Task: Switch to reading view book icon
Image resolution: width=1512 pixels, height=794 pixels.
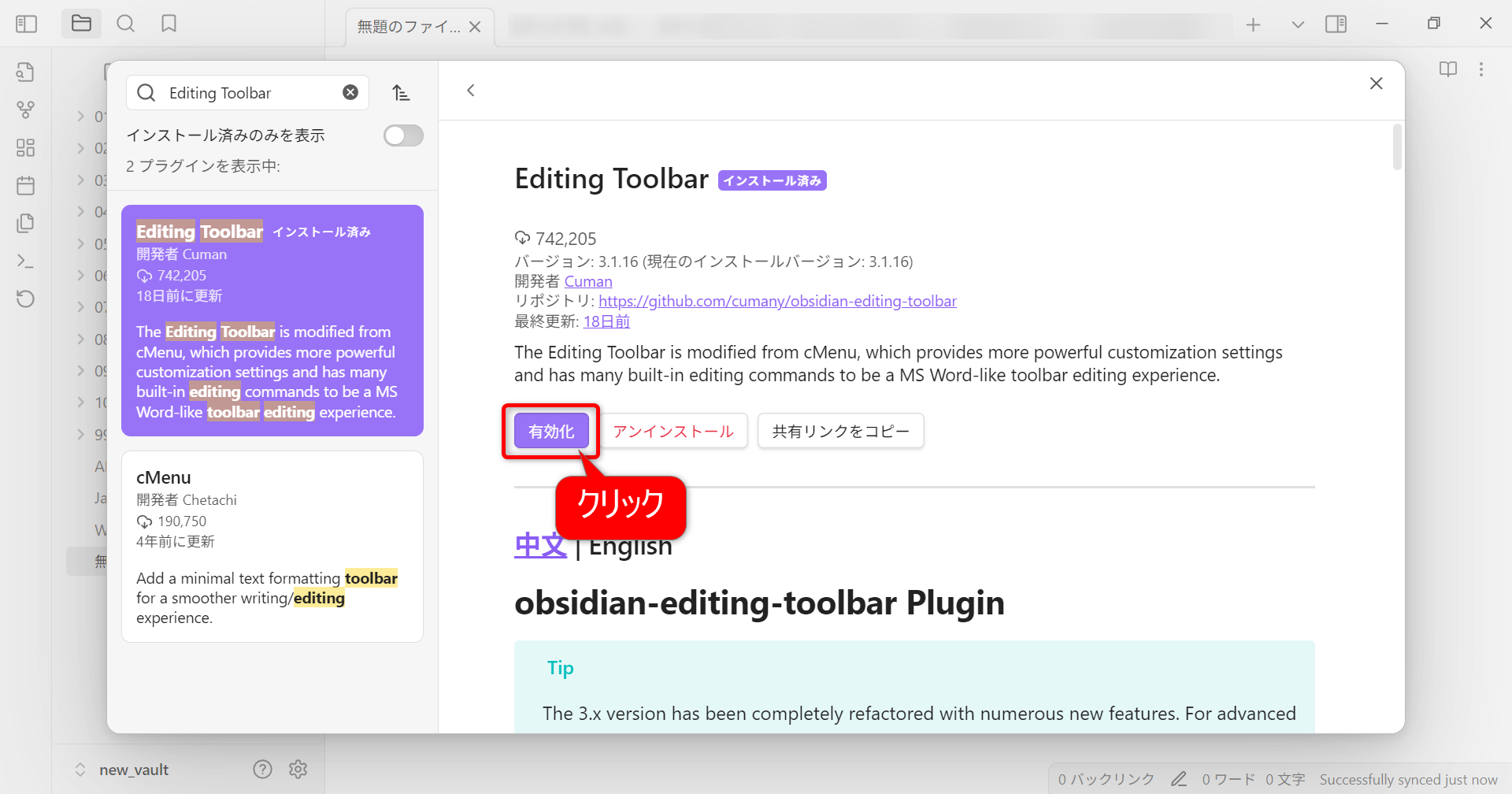Action: pos(1447,69)
